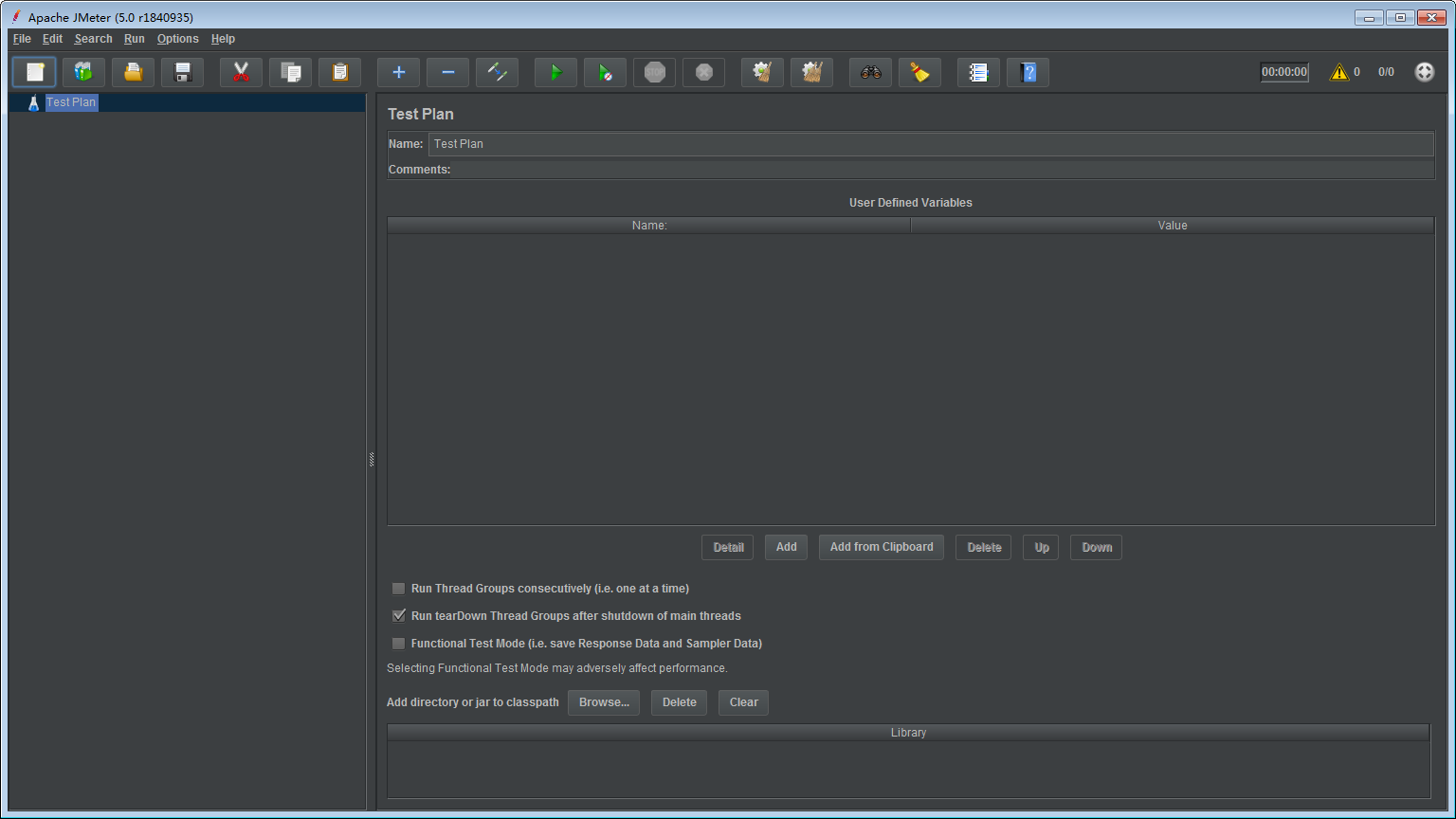Click the Name: column header
1456x819 pixels.
(x=649, y=226)
